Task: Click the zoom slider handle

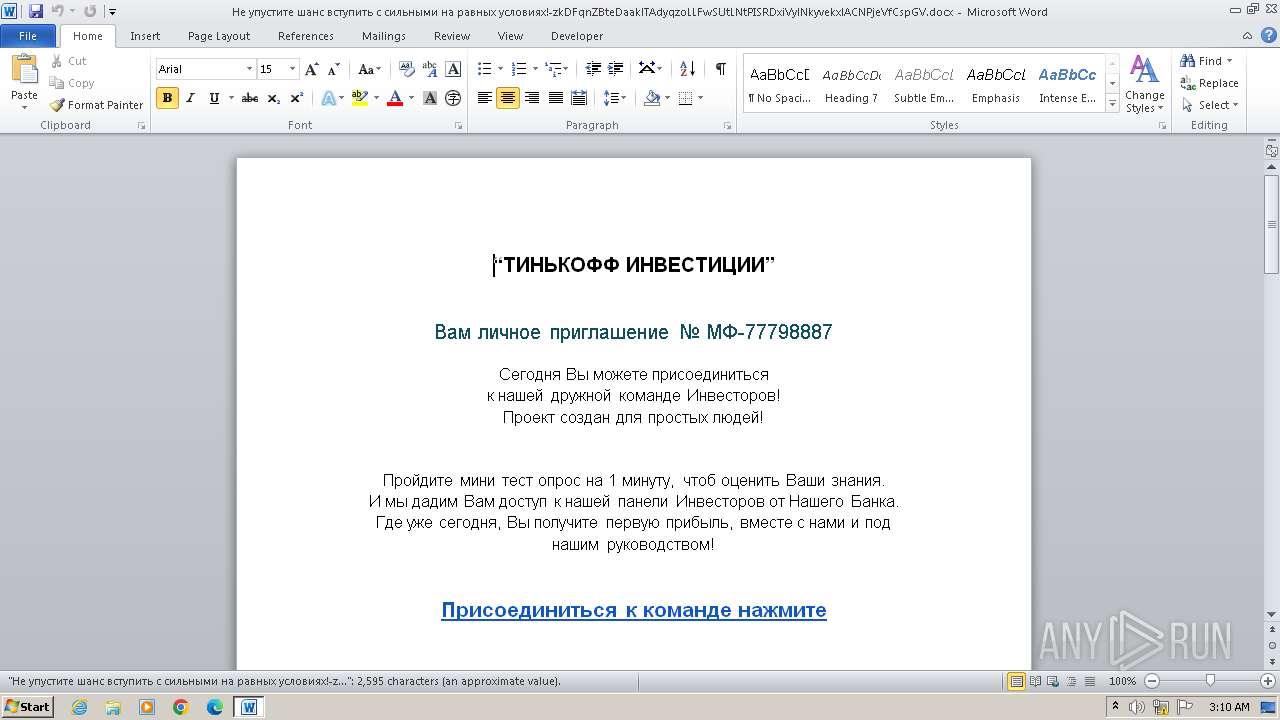Action: pyautogui.click(x=1210, y=681)
